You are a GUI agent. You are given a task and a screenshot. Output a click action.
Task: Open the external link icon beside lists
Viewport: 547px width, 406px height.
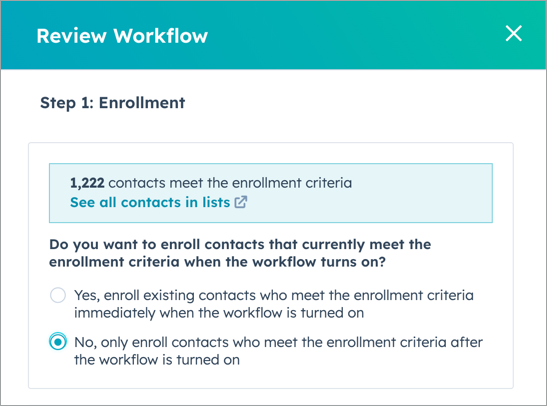click(x=241, y=202)
